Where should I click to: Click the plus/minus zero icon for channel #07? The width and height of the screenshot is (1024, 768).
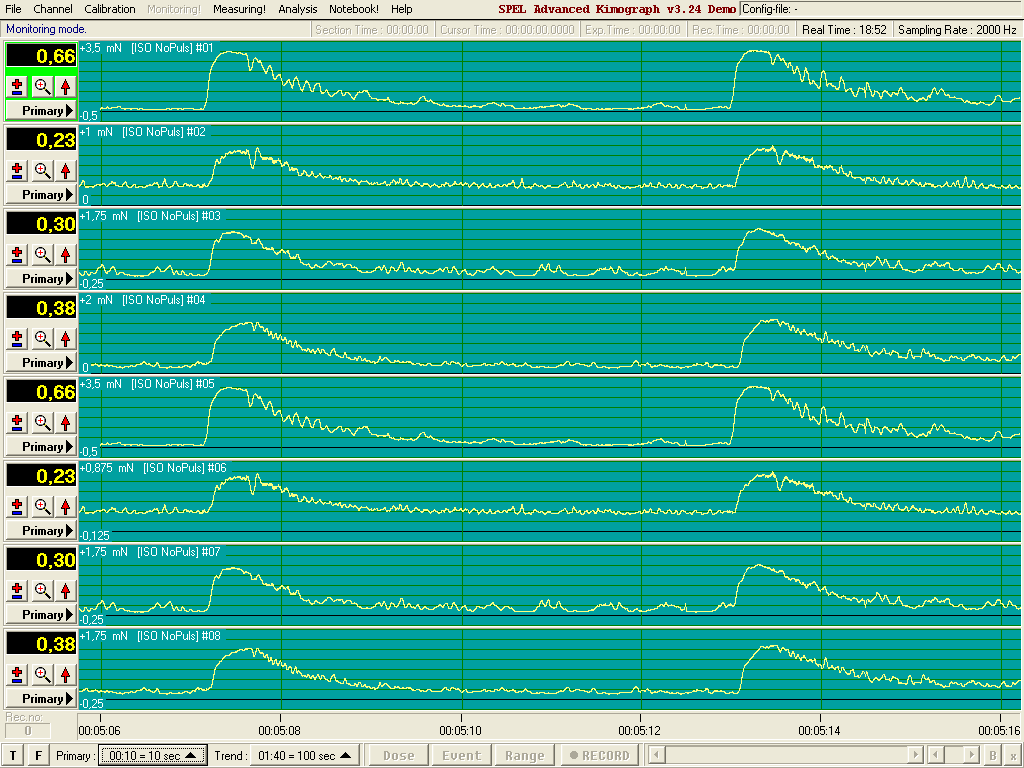pos(18,590)
